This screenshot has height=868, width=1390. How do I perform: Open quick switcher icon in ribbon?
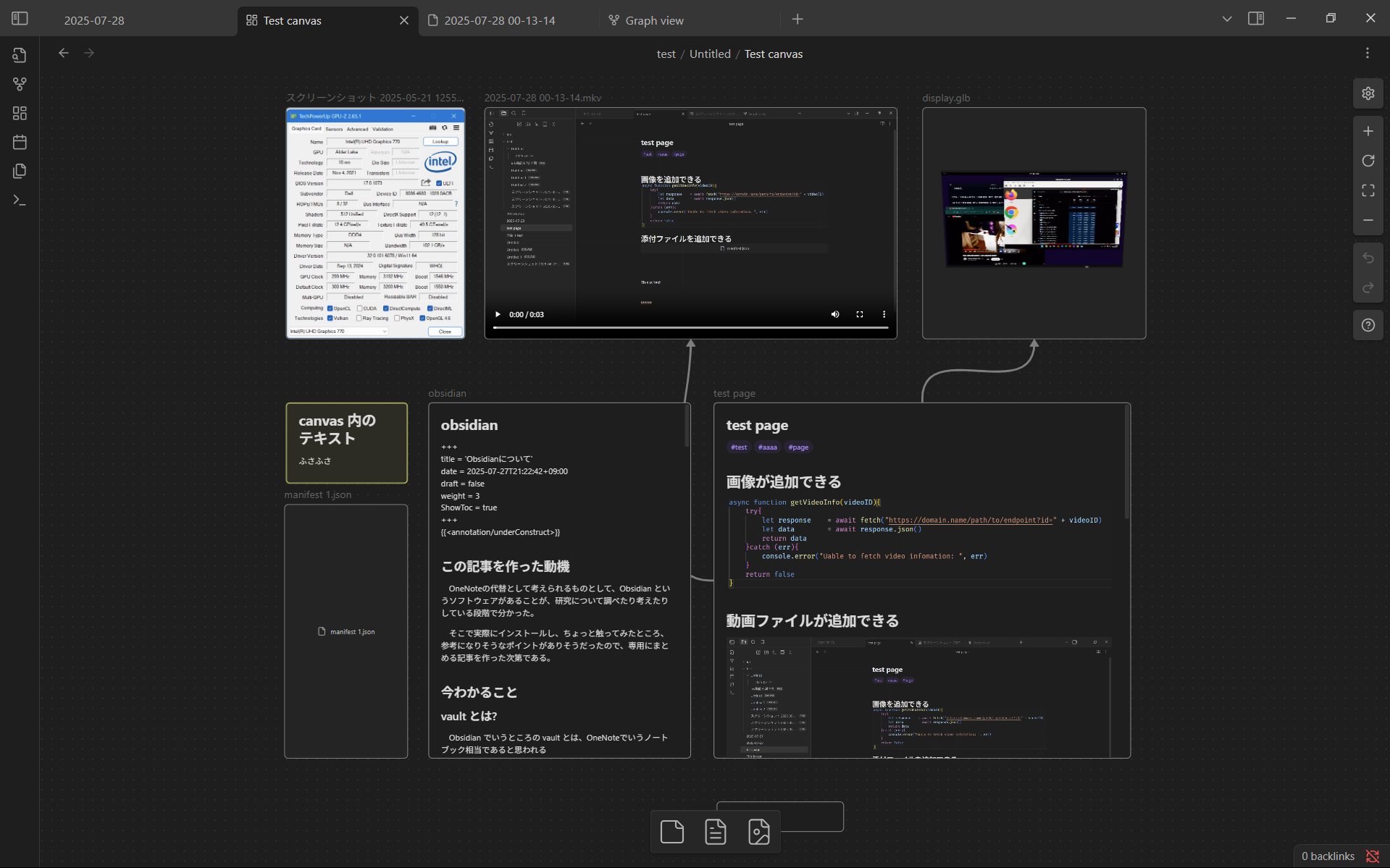pos(20,56)
